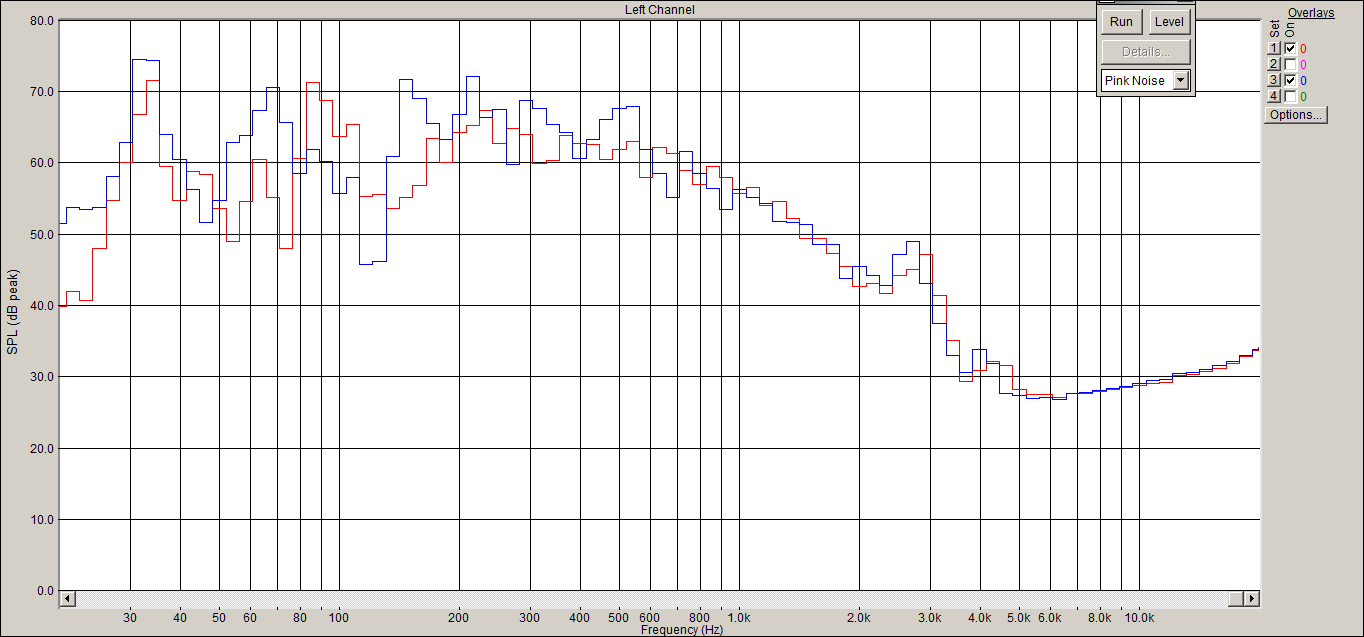The image size is (1364, 637).
Task: Click the 80.0 dB axis value
Action: (x=42, y=20)
